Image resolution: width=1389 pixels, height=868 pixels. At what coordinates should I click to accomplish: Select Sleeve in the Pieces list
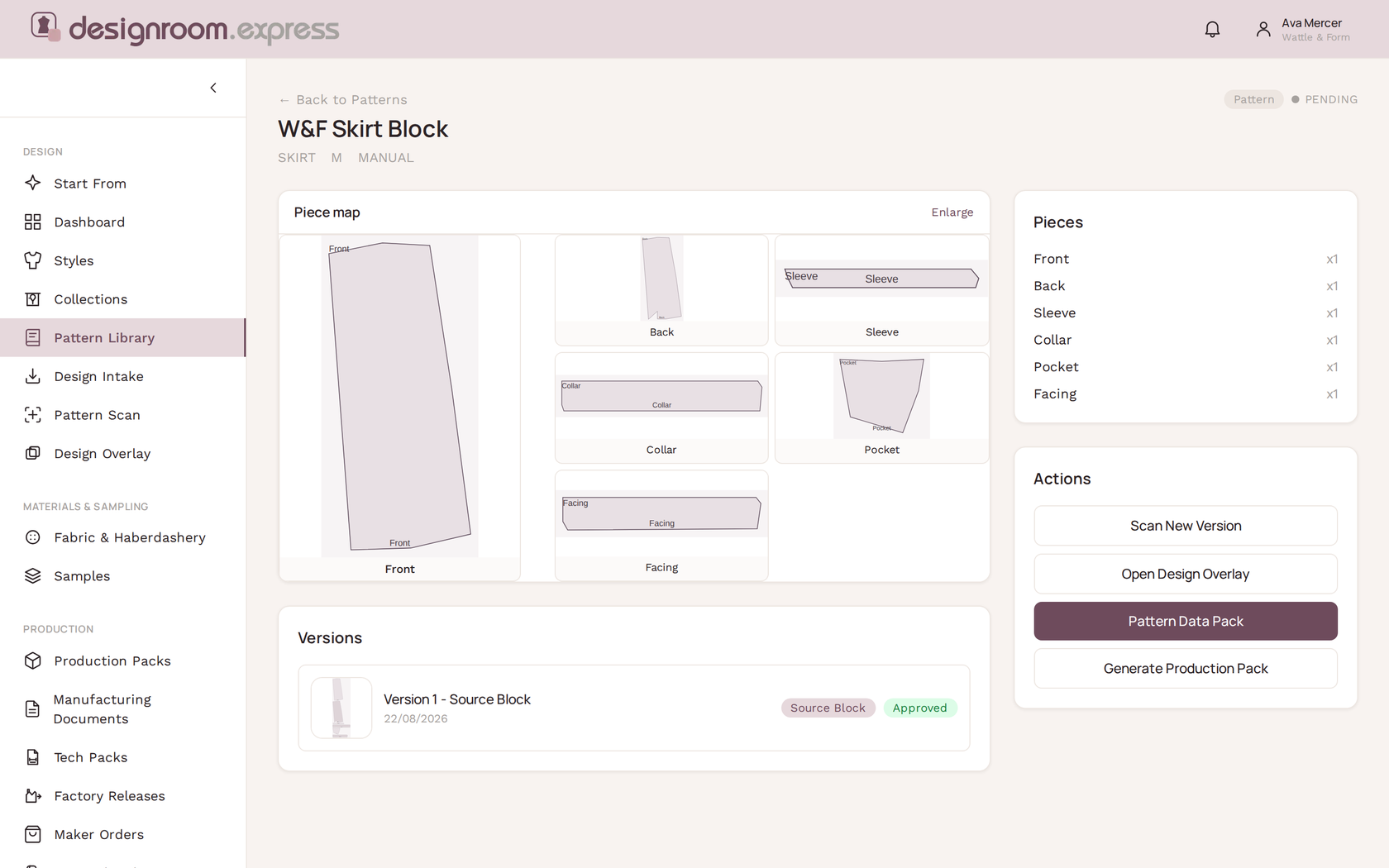click(x=1186, y=312)
